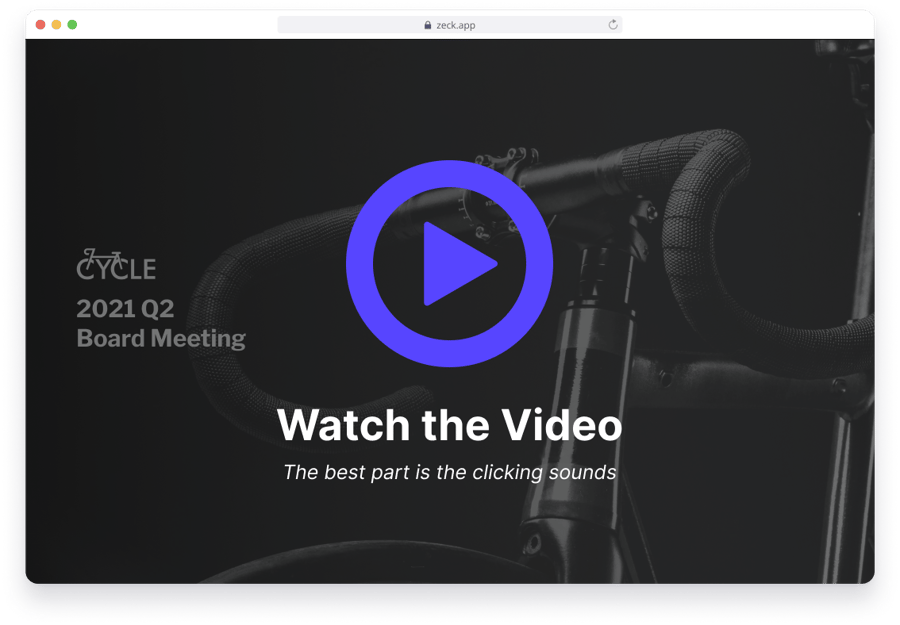Click the padlock icon beside zeck.app

pos(428,25)
